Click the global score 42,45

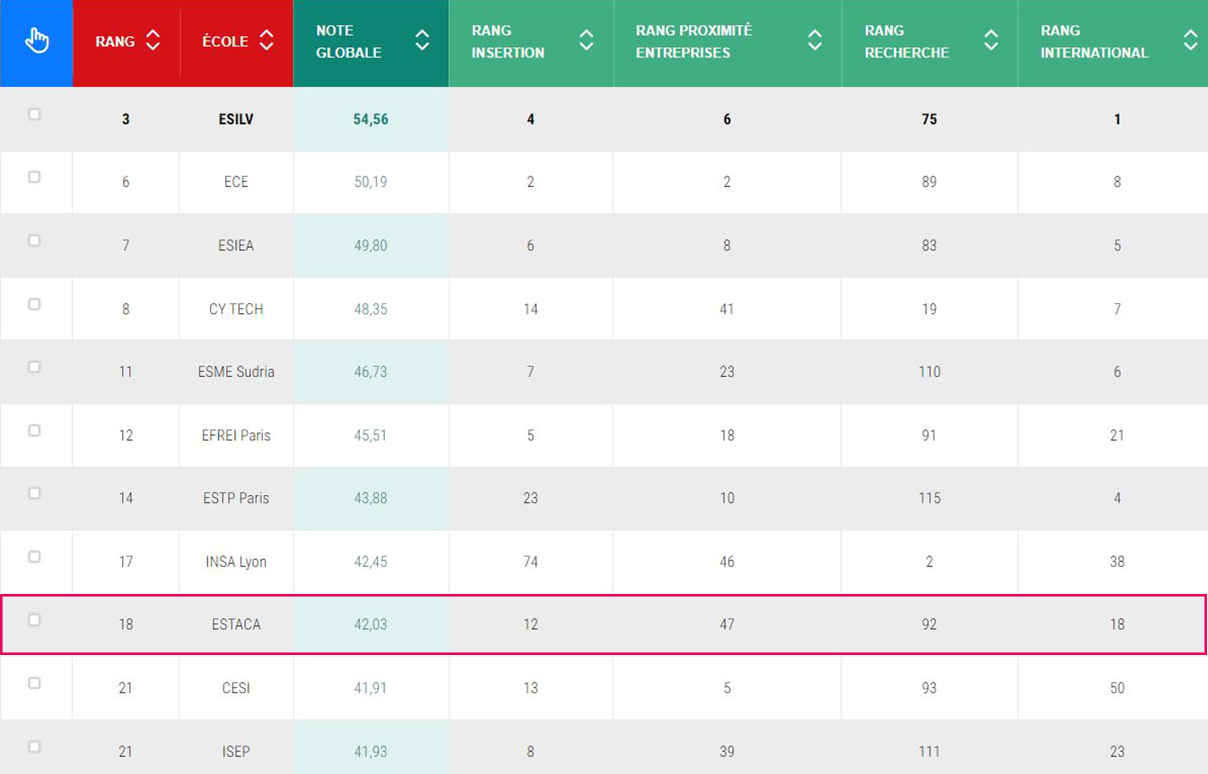coord(371,562)
